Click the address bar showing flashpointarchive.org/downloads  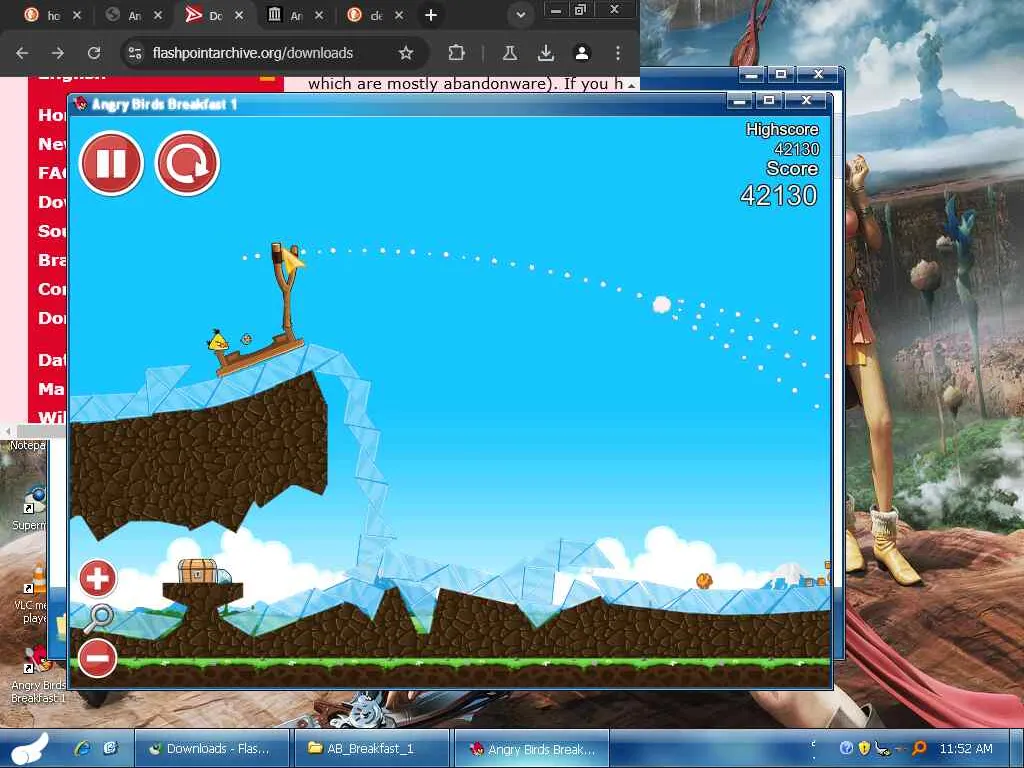click(x=253, y=53)
